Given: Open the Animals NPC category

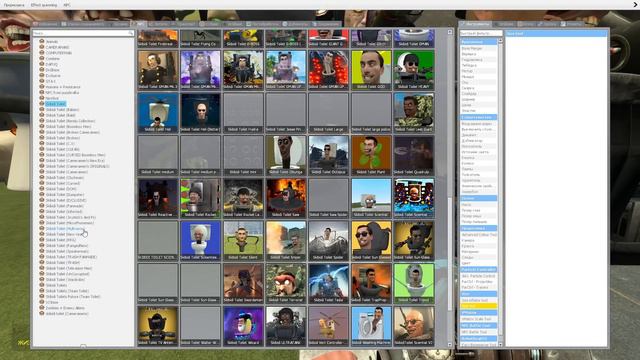Looking at the screenshot, I should click(51, 42).
